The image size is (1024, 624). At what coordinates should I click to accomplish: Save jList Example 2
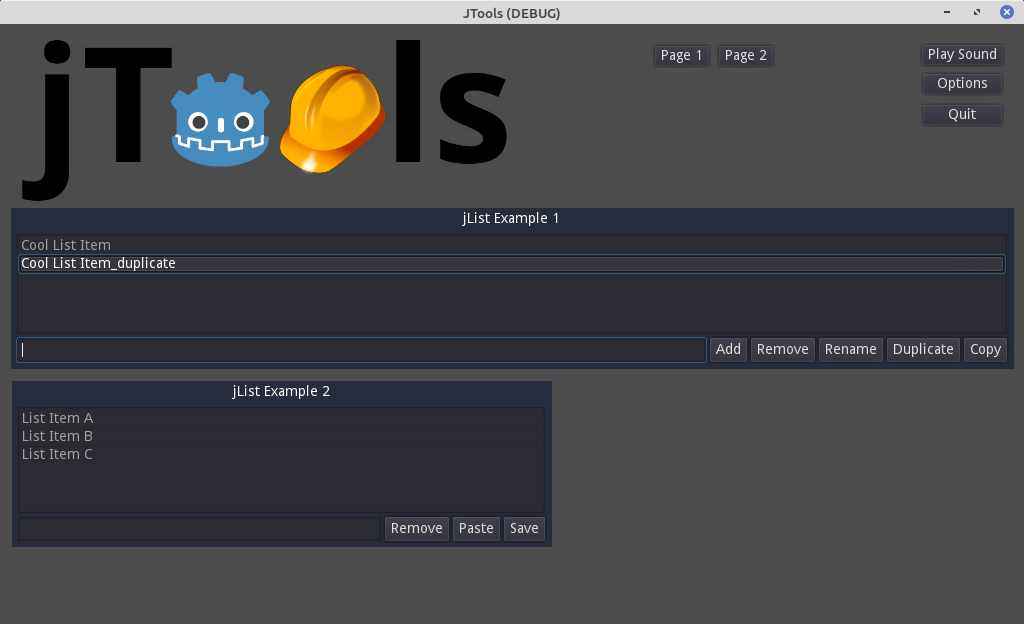tap(524, 529)
